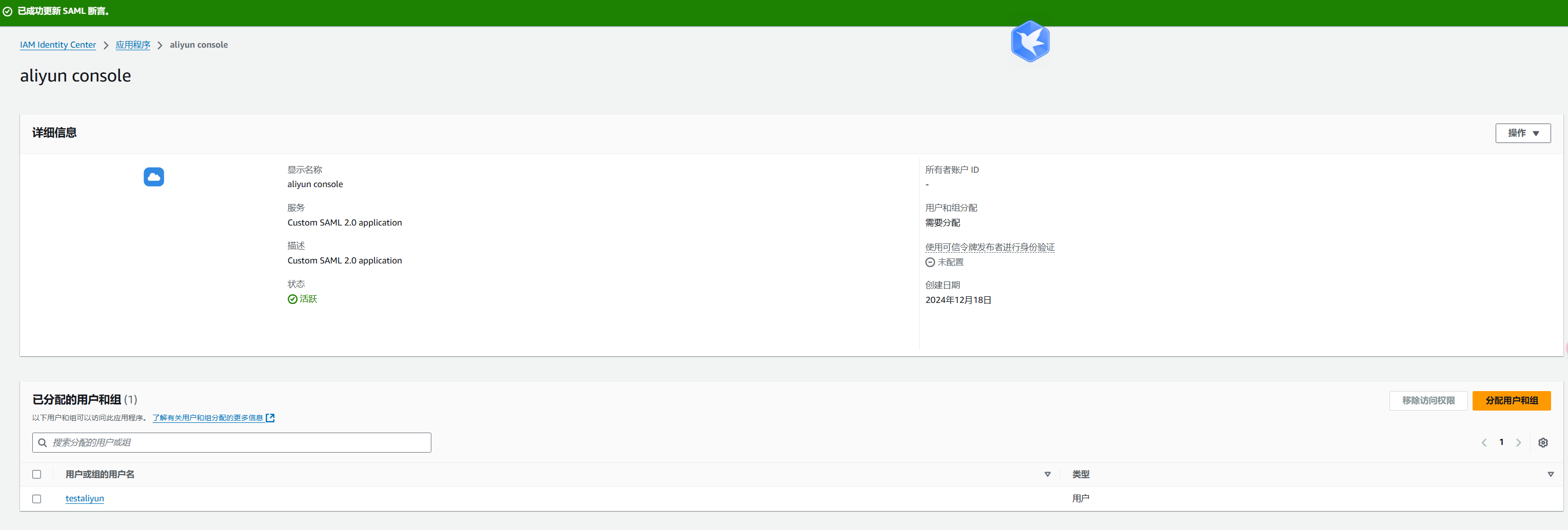Click the aliyun console display name value

tap(315, 185)
